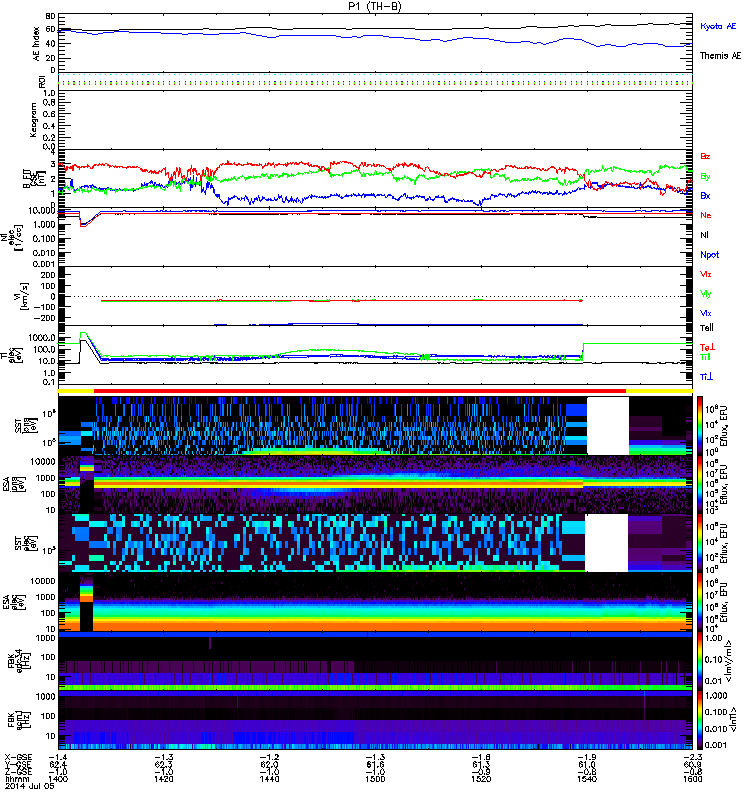
Task: Click the 0.001 tick on density axis
Action: (x=44, y=264)
